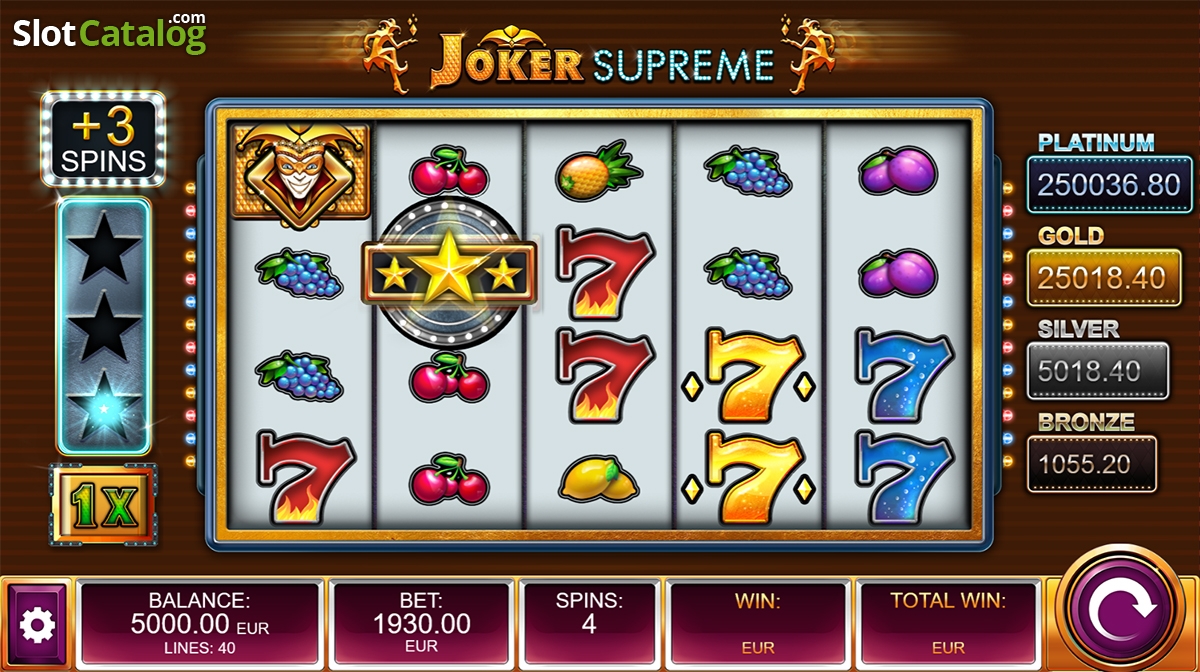
Task: Open the settings gear menu
Action: (x=38, y=625)
